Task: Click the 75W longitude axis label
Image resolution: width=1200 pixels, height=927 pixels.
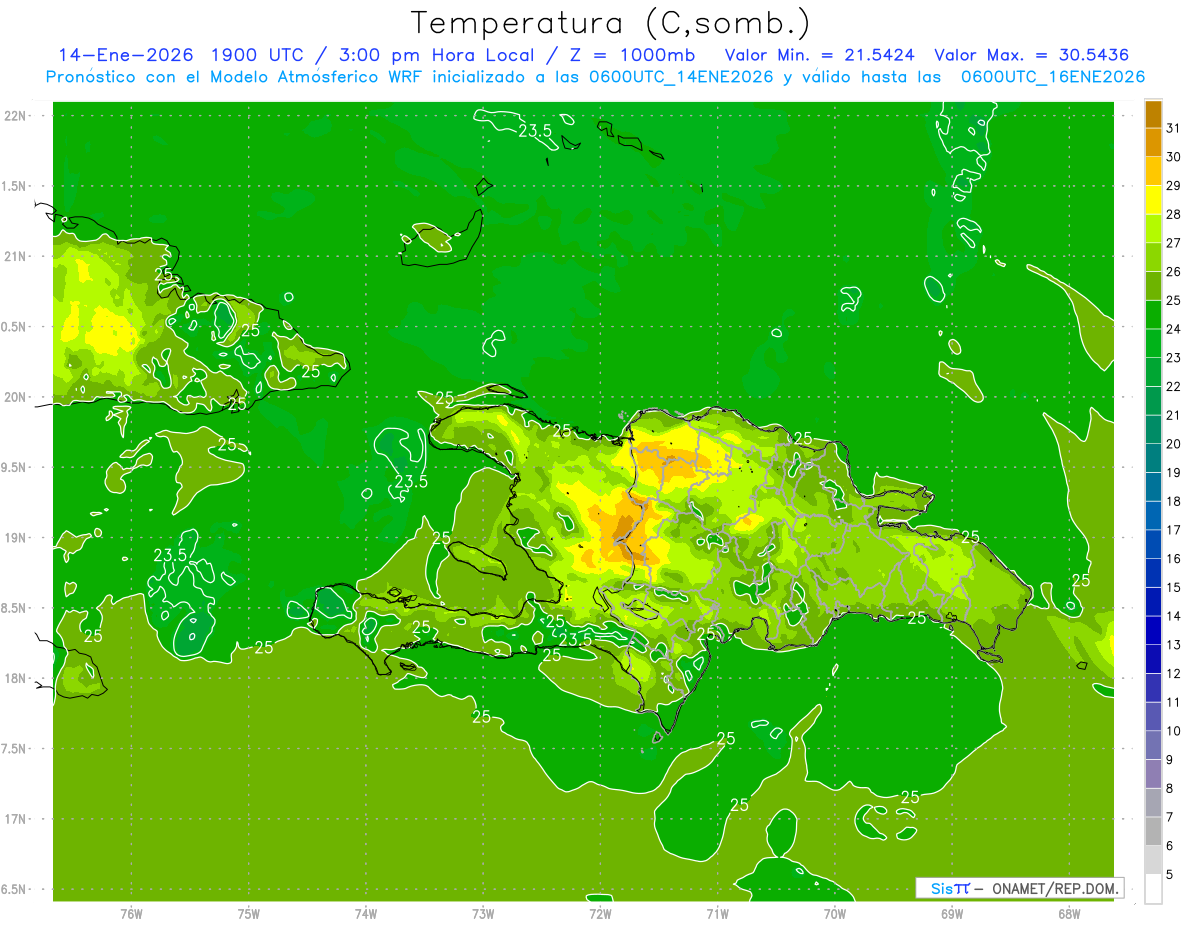Action: [x=249, y=913]
